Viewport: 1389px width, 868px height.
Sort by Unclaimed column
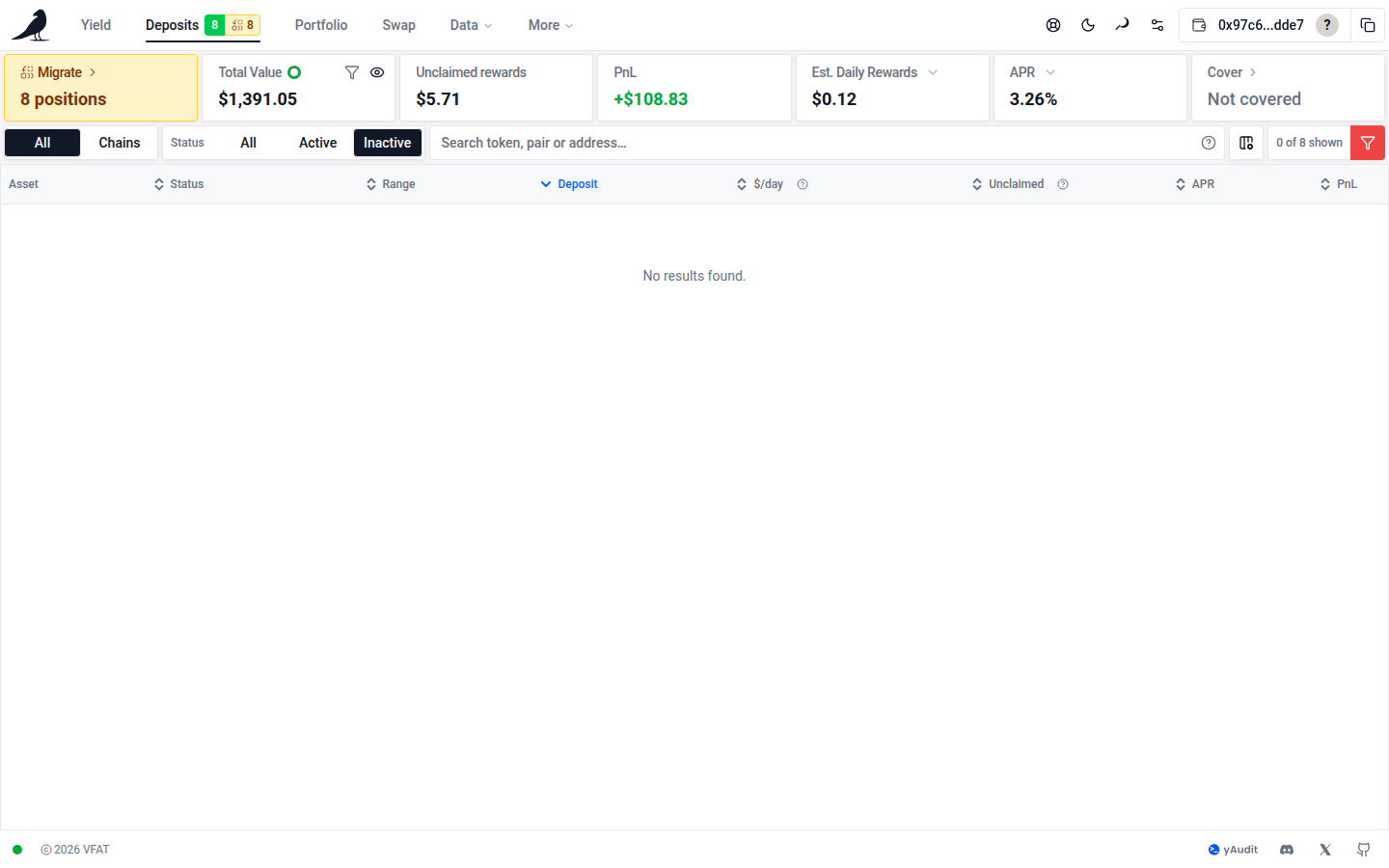coord(1008,184)
